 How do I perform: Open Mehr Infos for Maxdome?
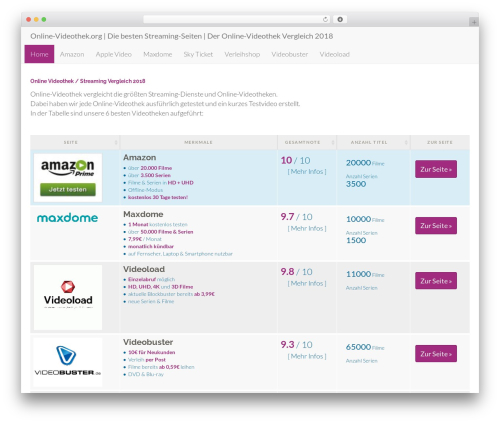pyautogui.click(x=307, y=228)
